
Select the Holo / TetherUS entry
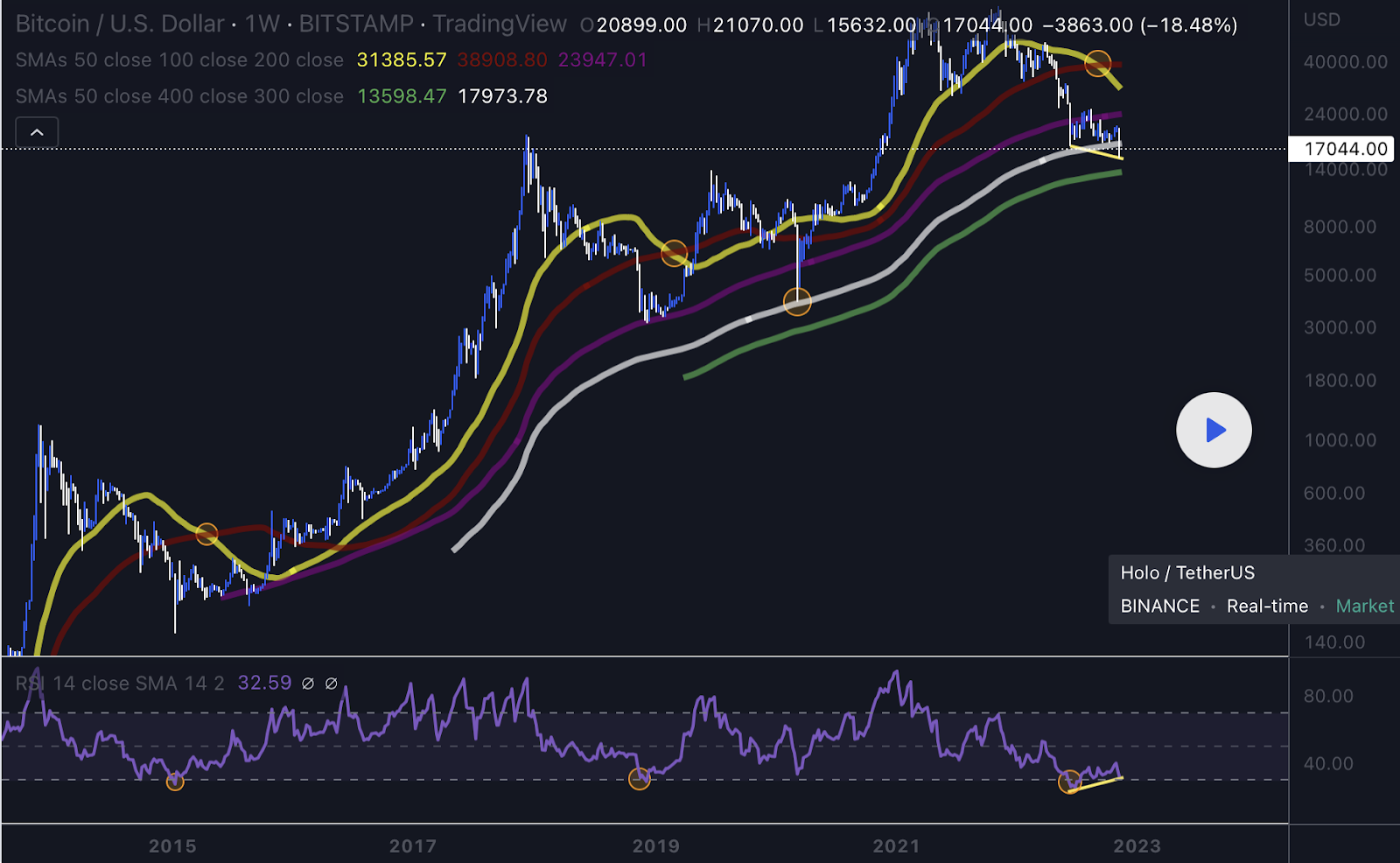click(x=1188, y=573)
